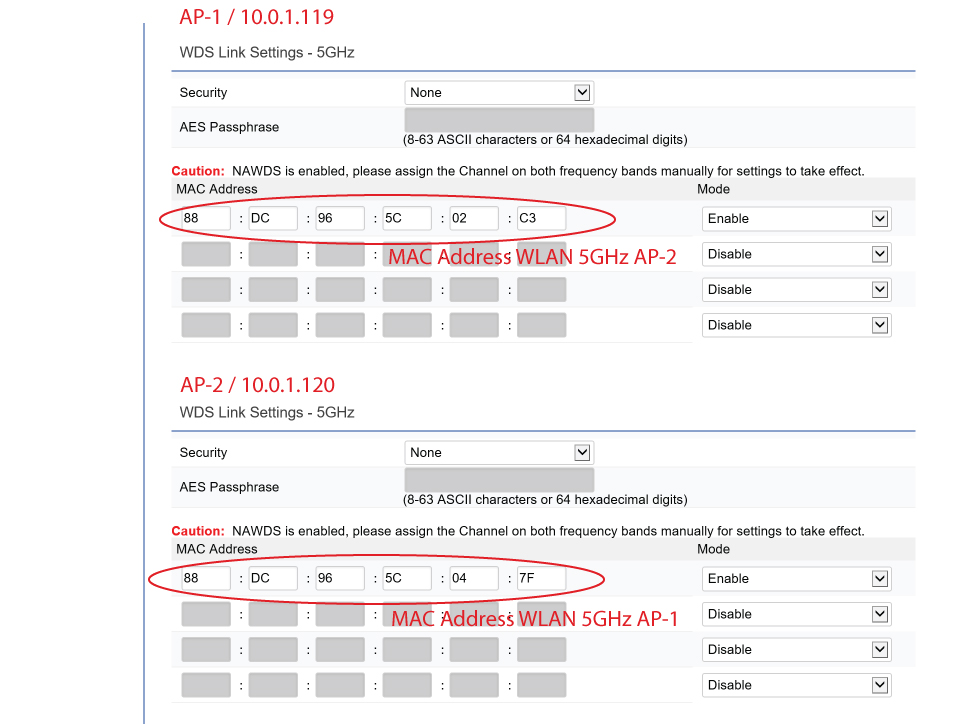Click the 'Caution:' NAWDS warning in the AP-2 section
Screen dimensions: 968x724
518,531
